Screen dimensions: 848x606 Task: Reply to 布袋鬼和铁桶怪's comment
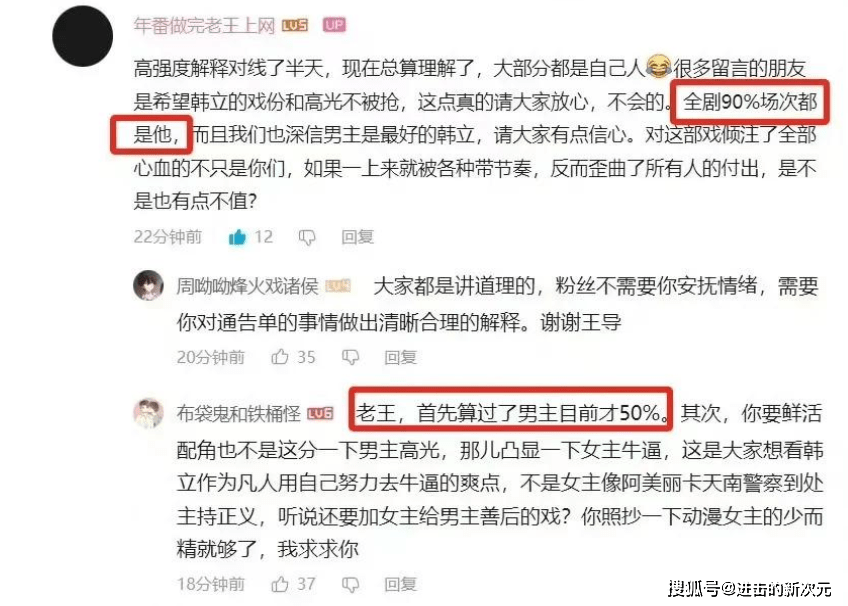click(400, 584)
